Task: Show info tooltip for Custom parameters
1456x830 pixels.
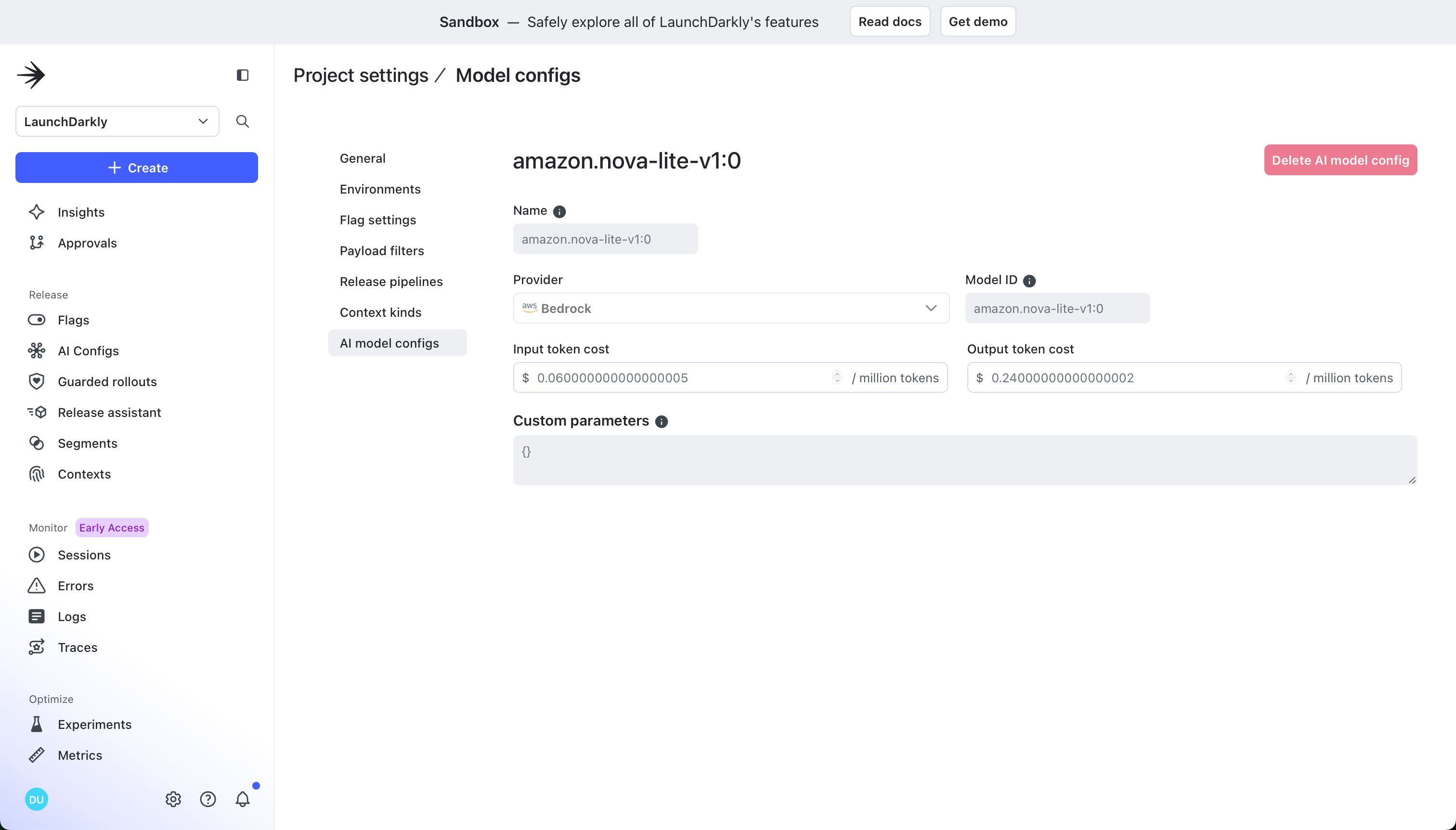Action: pos(661,421)
